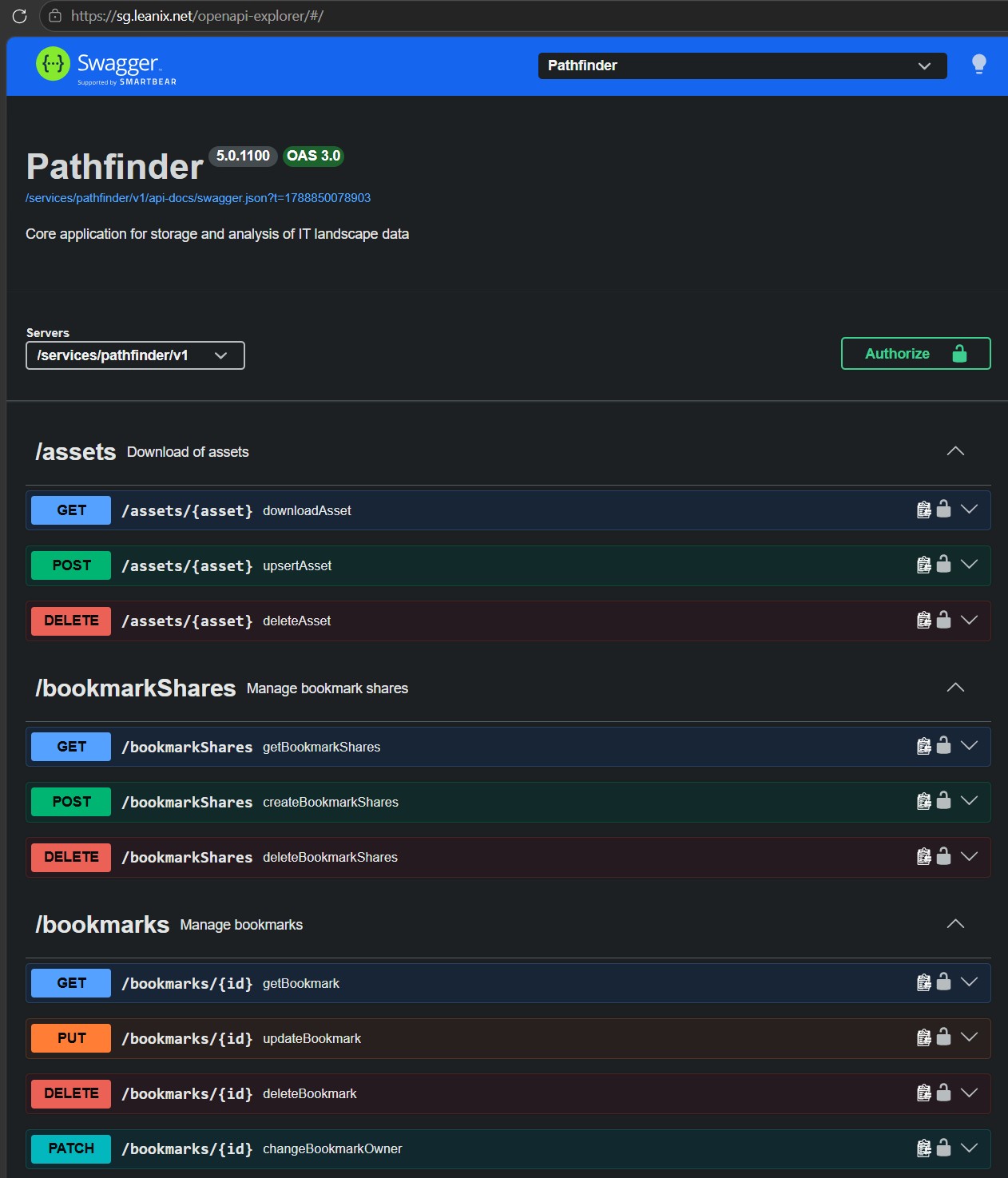This screenshot has width=1008, height=1178.
Task: Click the browser reload icon
Action: point(19,15)
